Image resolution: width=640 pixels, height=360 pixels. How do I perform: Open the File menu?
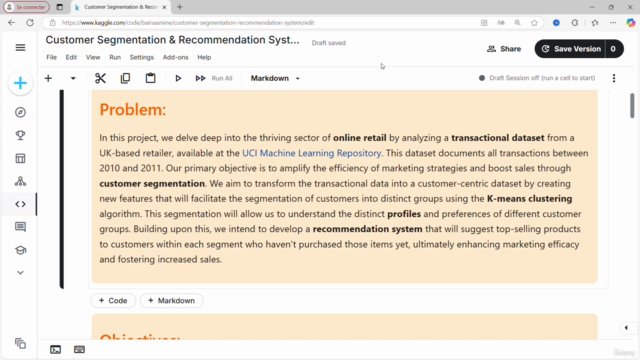[51, 57]
